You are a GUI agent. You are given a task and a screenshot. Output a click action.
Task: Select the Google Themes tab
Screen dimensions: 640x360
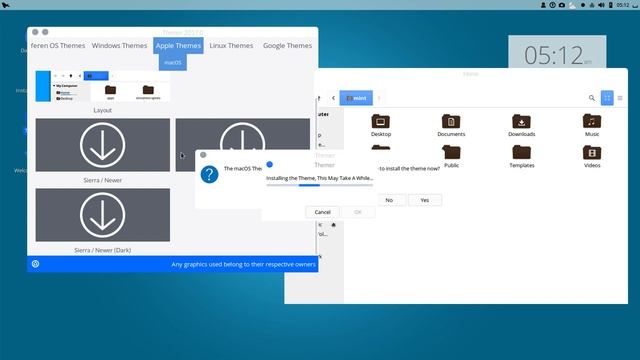tap(287, 46)
